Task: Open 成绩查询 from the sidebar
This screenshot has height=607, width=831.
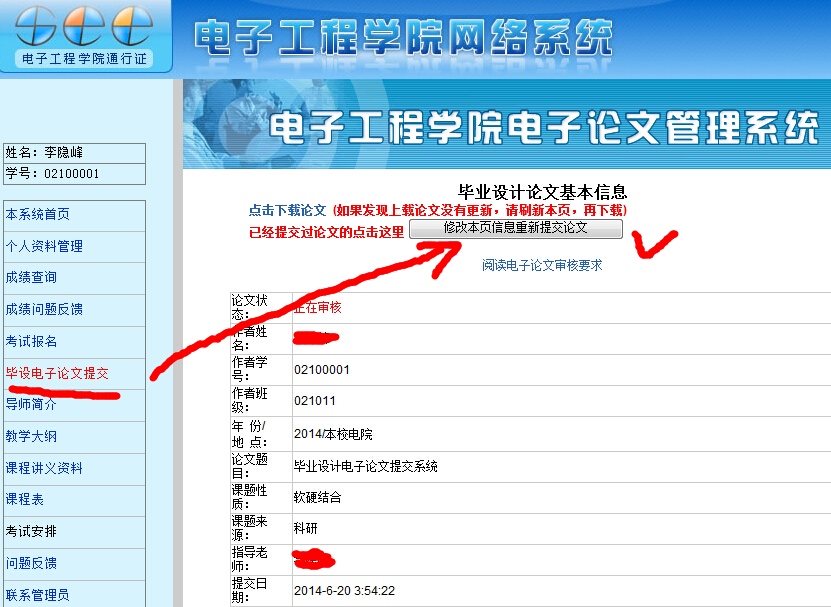Action: [31, 277]
